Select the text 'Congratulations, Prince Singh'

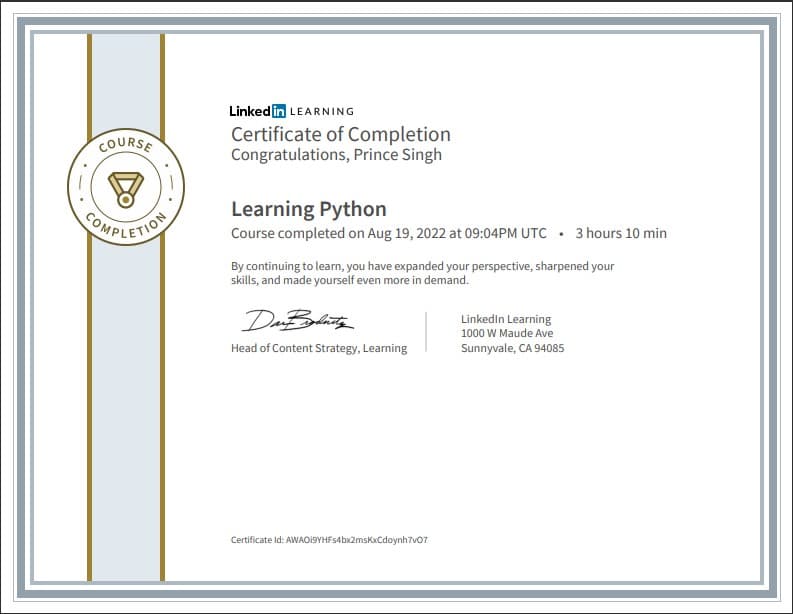336,155
